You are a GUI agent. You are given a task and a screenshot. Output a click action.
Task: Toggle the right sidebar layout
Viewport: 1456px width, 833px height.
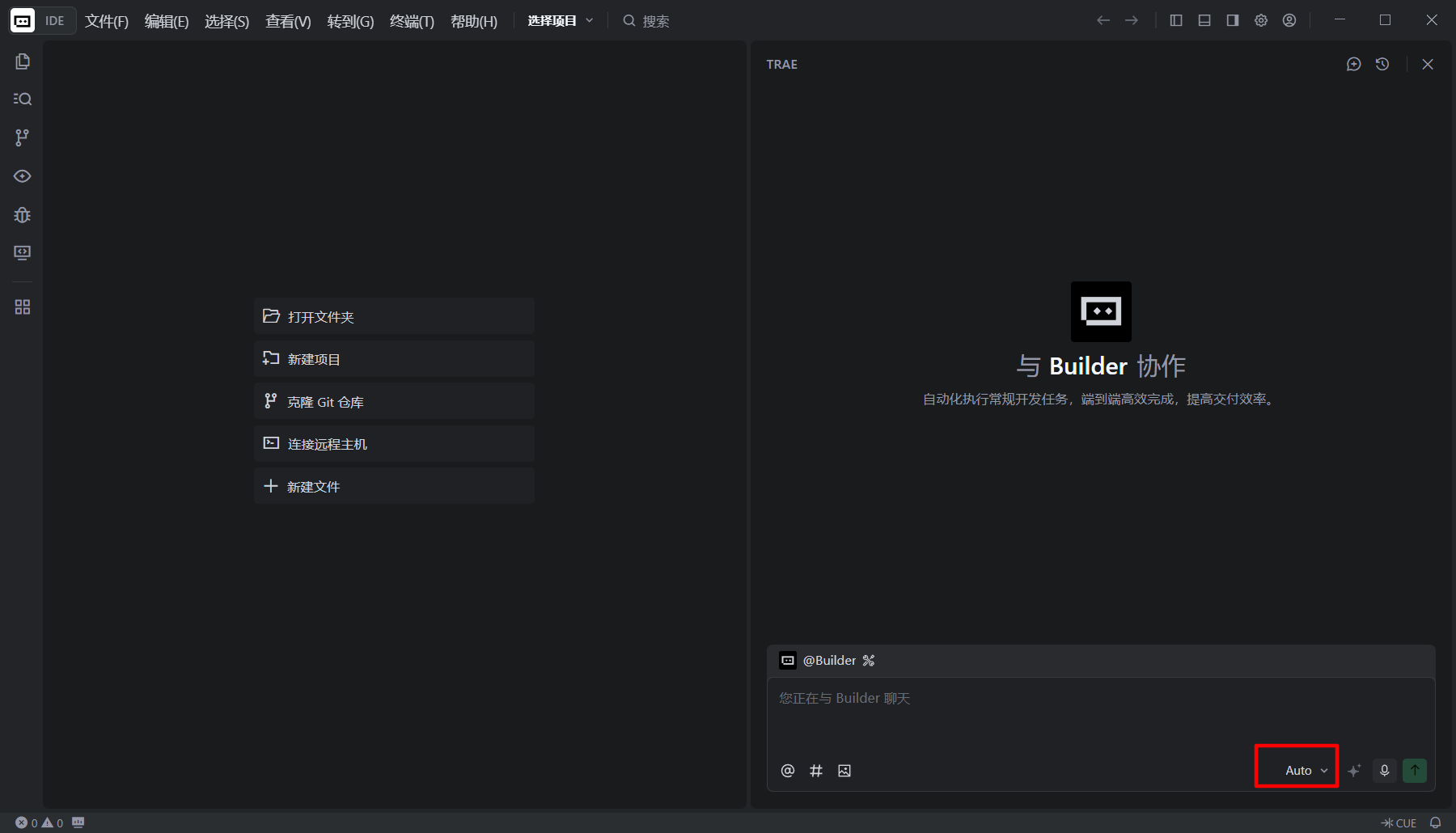pos(1233,20)
